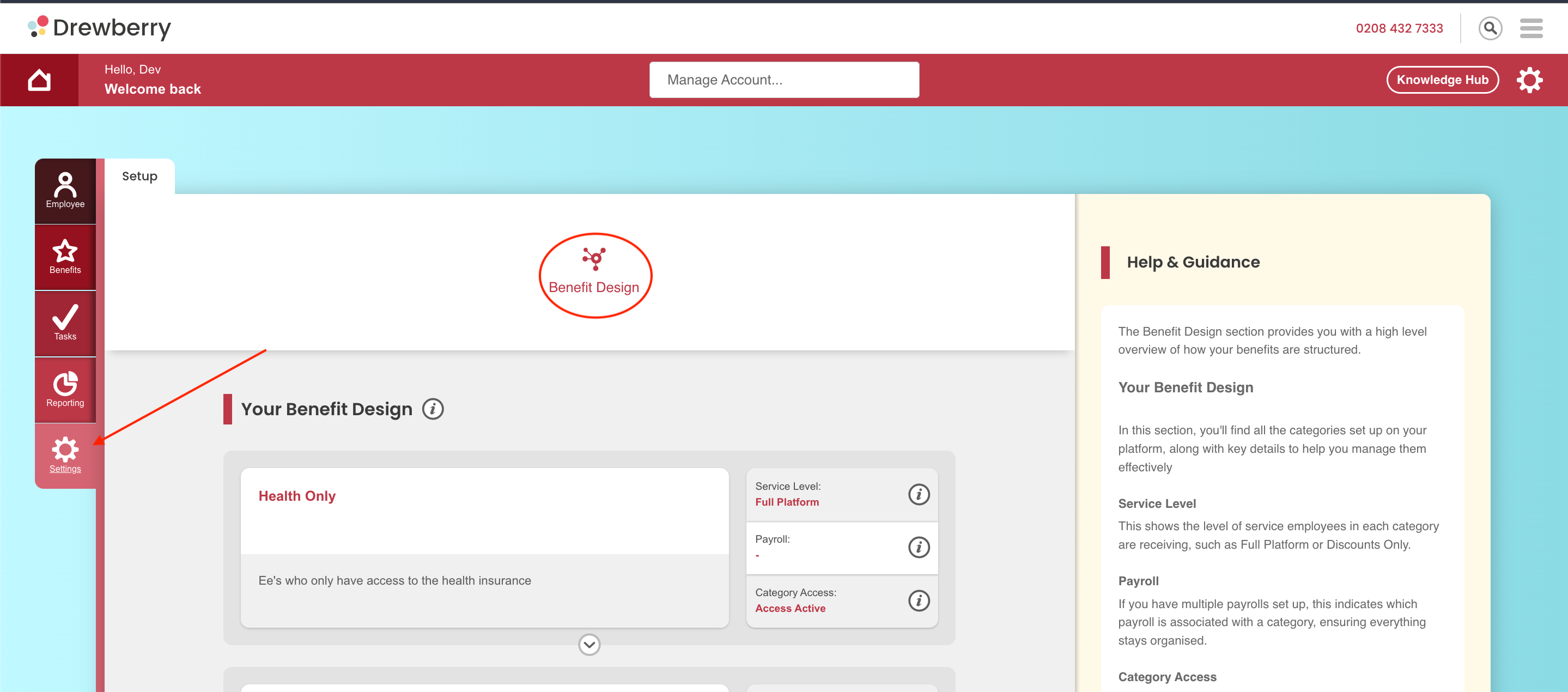1568x692 pixels.
Task: Show Payroll info tooltip
Action: (918, 547)
